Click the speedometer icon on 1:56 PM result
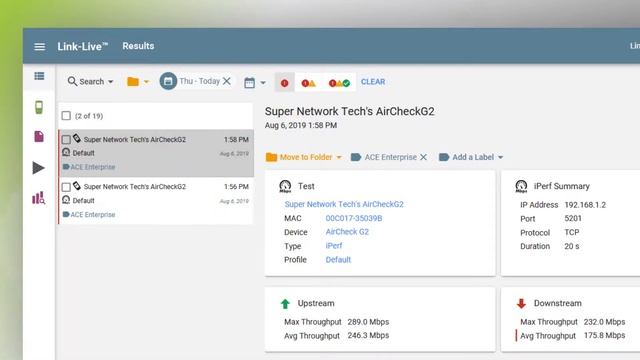640x360 pixels. click(x=66, y=200)
